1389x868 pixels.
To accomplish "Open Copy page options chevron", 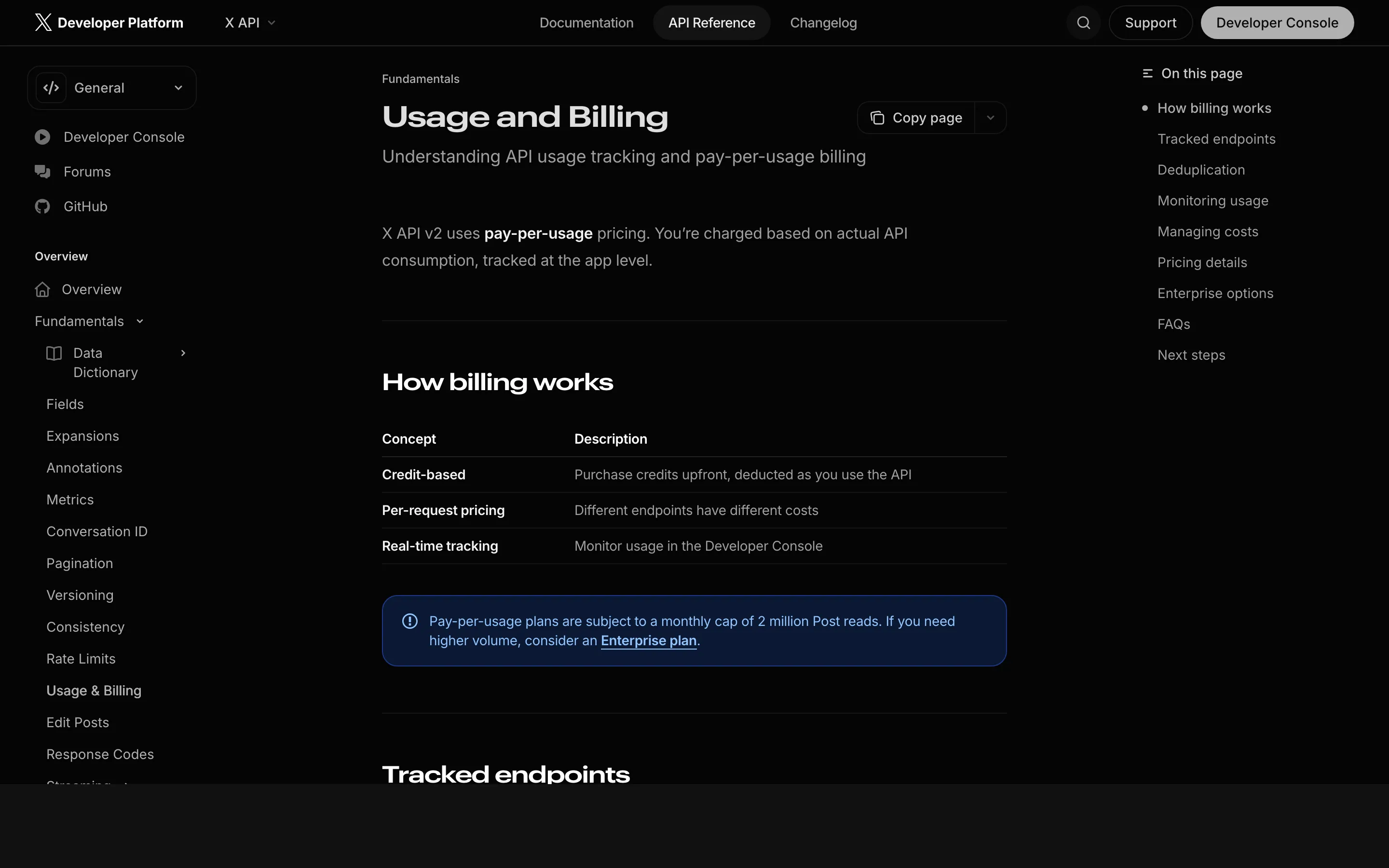I will tap(990, 118).
